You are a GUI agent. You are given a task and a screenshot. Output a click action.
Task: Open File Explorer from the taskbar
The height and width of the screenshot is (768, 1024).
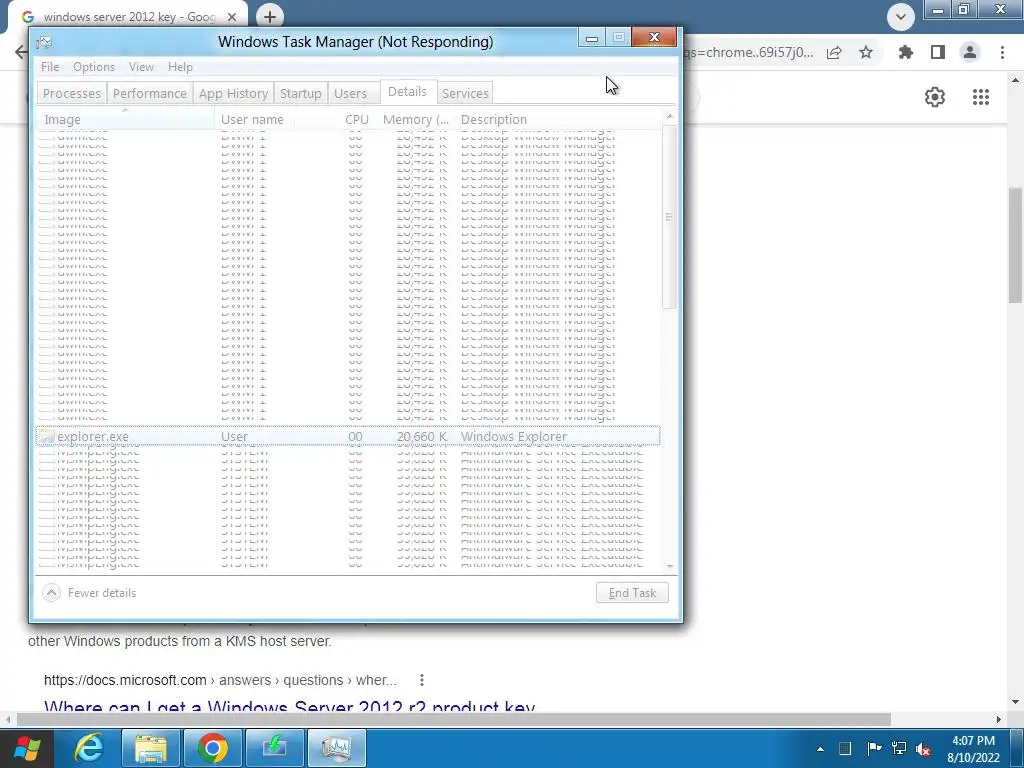click(x=151, y=748)
